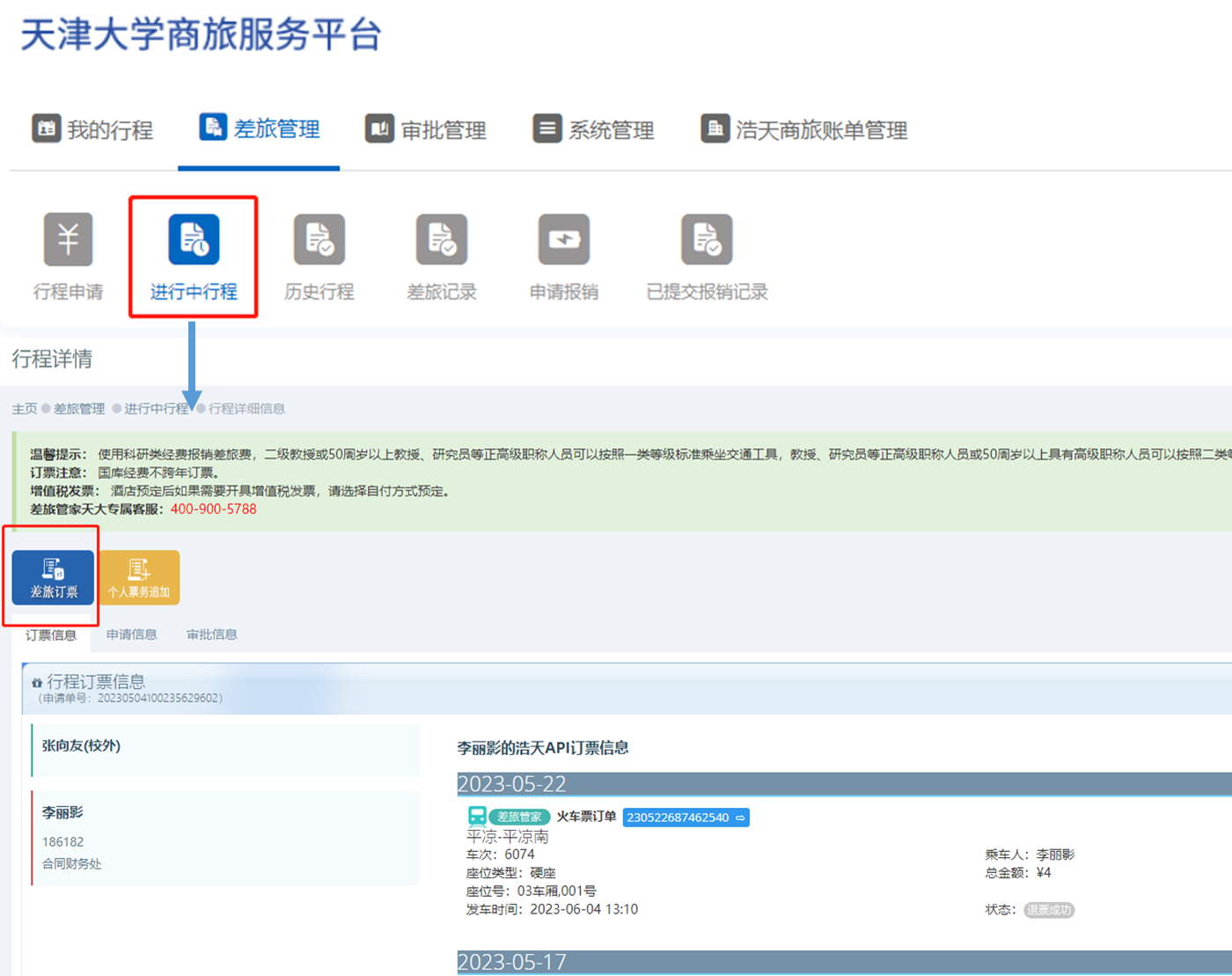This screenshot has width=1232, height=976.
Task: Select the 差旅管理 menu tab
Action: pyautogui.click(x=260, y=129)
